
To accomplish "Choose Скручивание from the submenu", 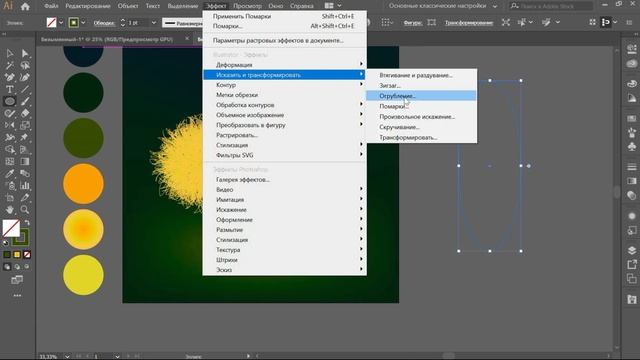I will pos(421,127).
